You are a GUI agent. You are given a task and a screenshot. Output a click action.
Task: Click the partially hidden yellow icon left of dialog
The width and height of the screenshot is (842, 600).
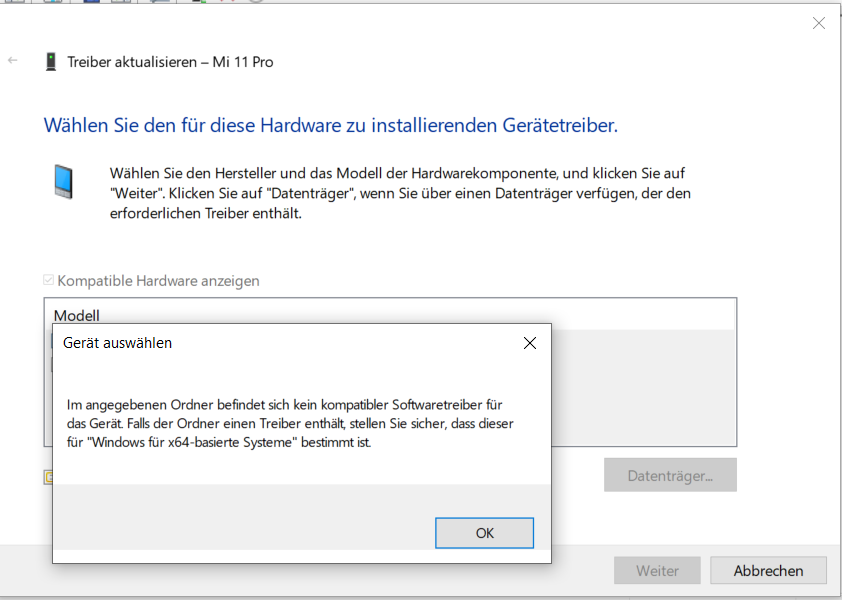coord(47,477)
